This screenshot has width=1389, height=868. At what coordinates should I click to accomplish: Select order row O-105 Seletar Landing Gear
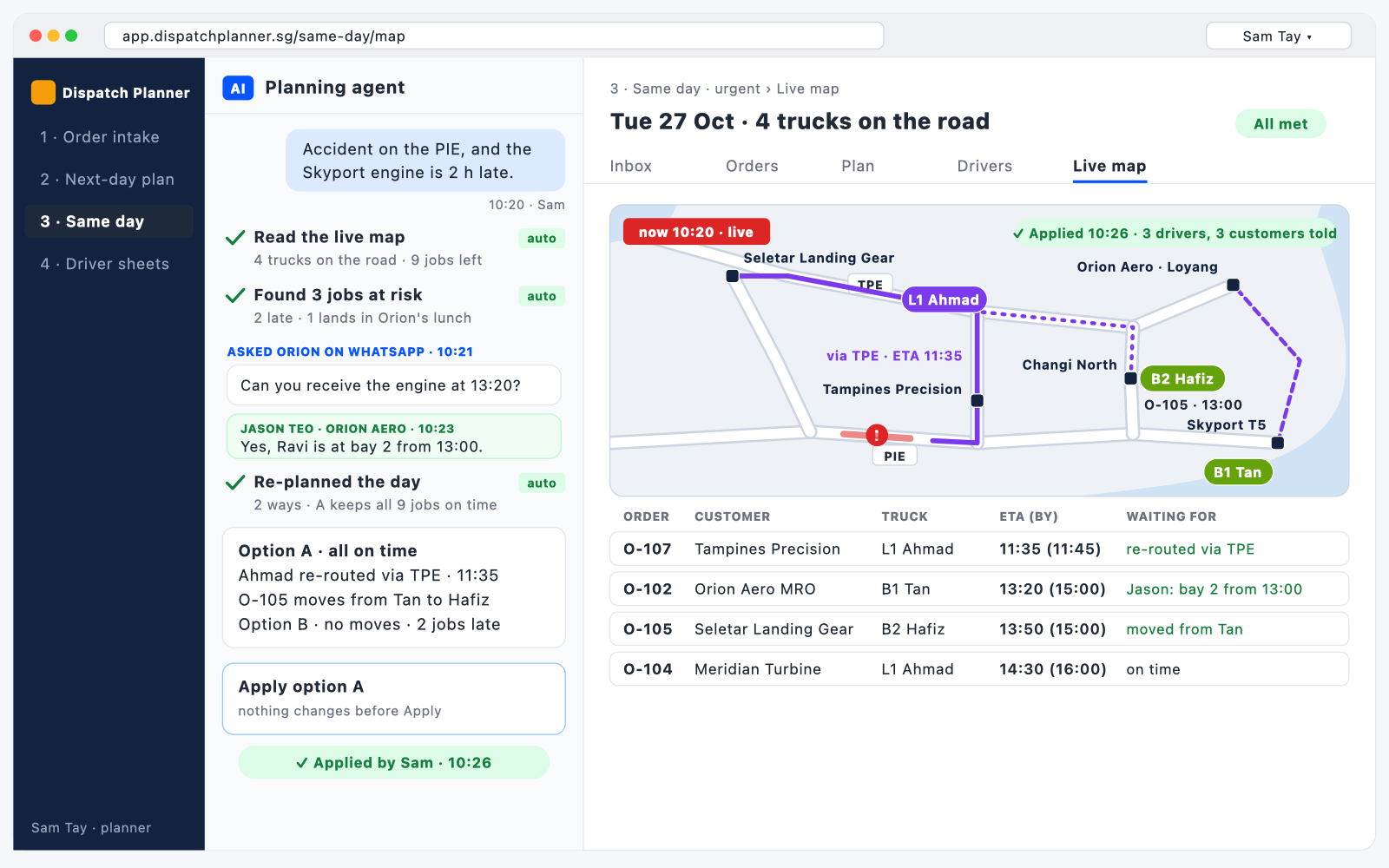pyautogui.click(x=979, y=628)
